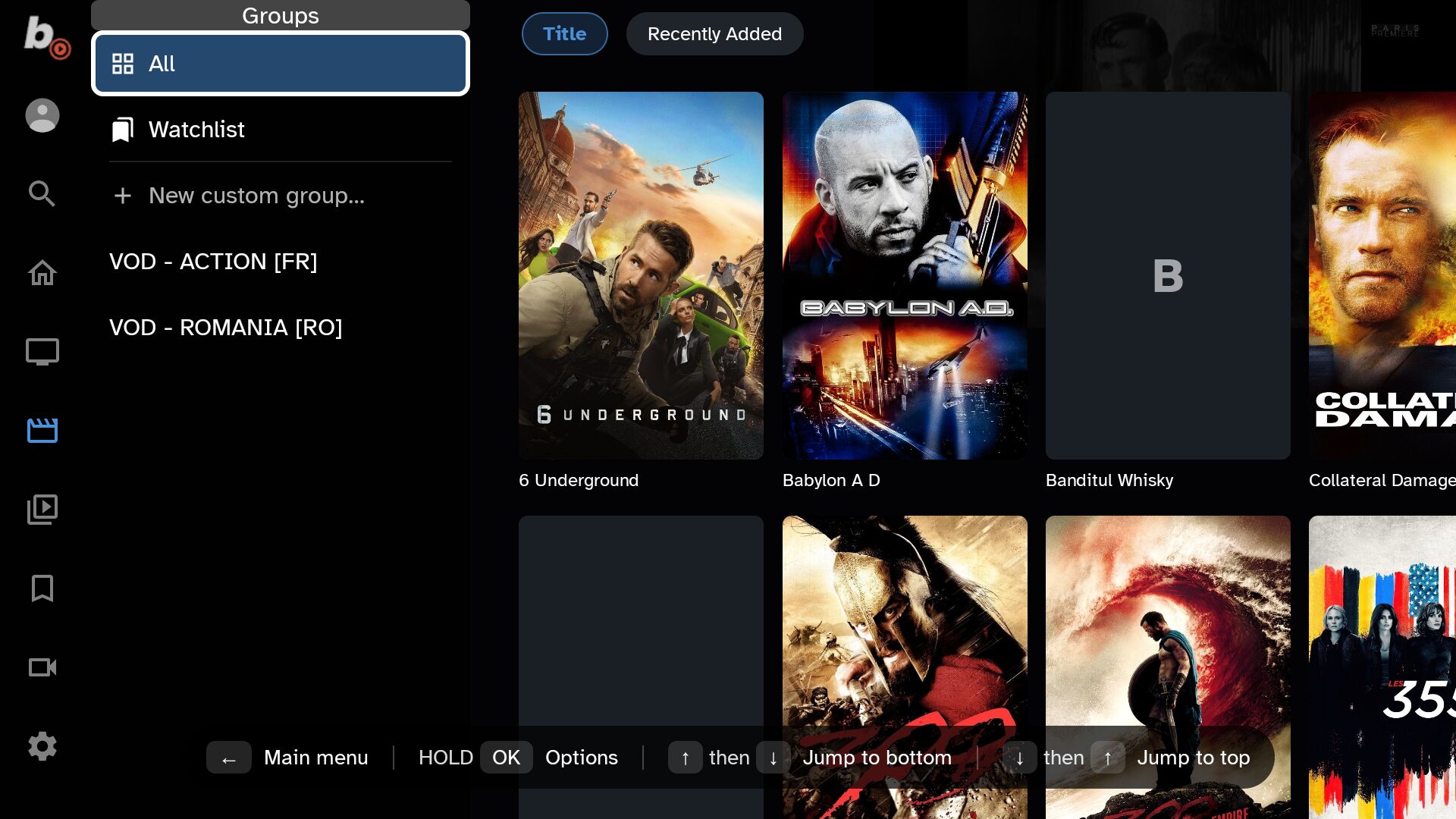Viewport: 1456px width, 819px height.
Task: Go to the Home icon
Action: pyautogui.click(x=42, y=273)
